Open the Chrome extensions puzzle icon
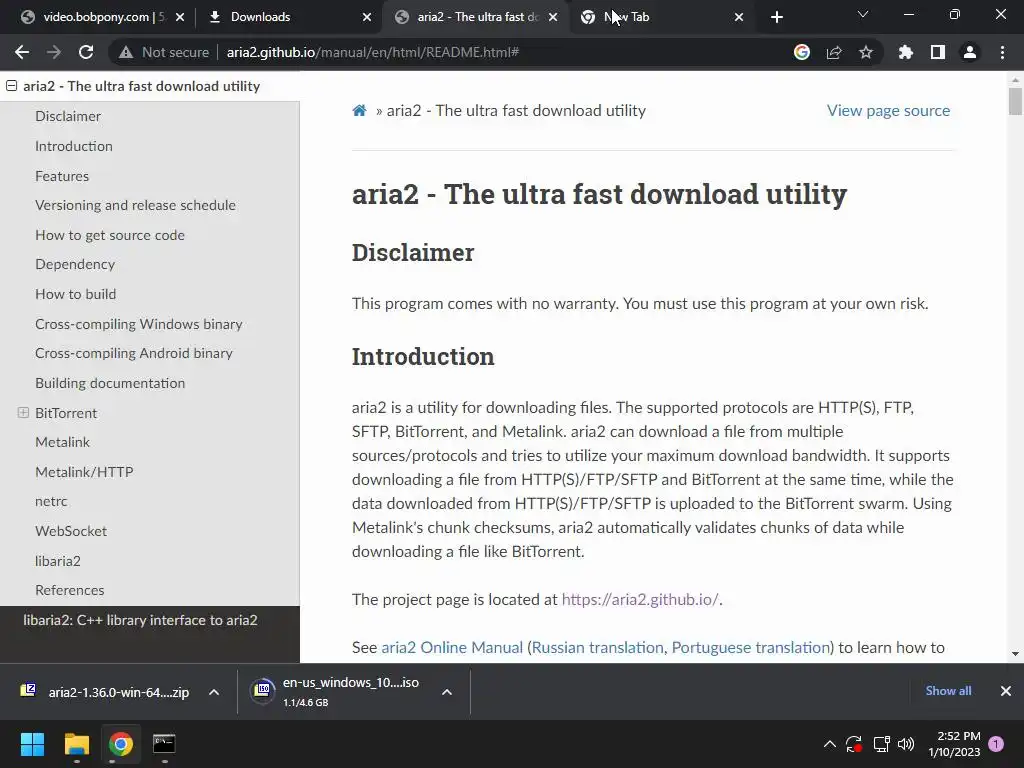The width and height of the screenshot is (1024, 768). pyautogui.click(x=905, y=52)
